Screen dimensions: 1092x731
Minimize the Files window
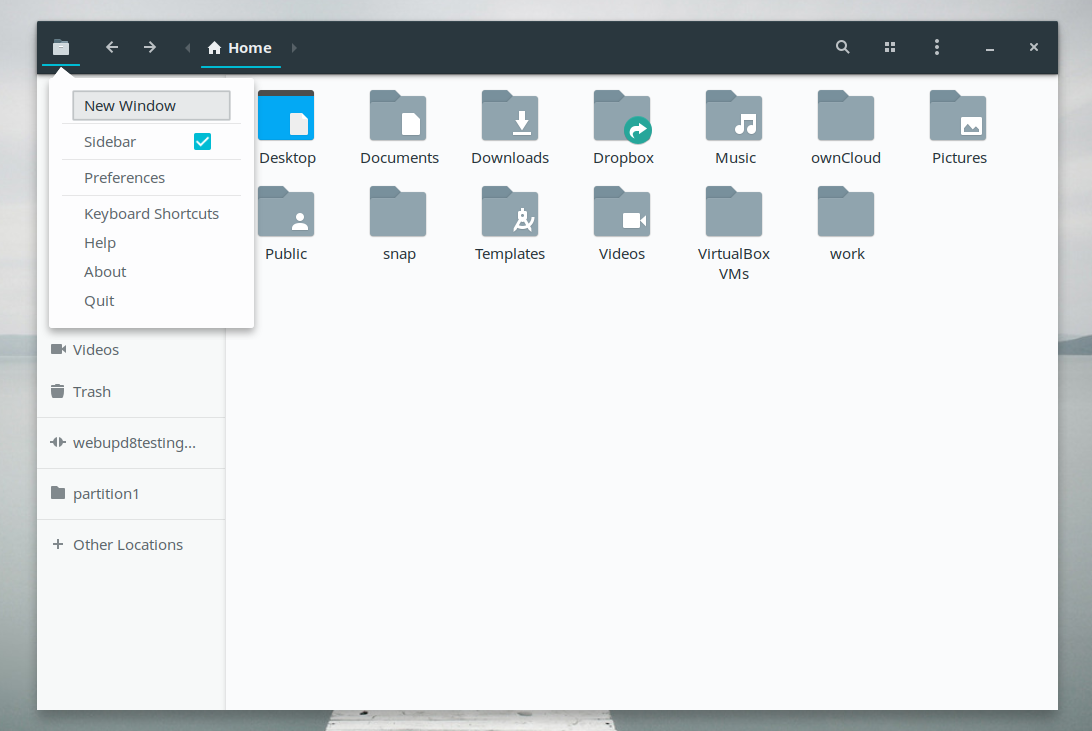pos(990,47)
